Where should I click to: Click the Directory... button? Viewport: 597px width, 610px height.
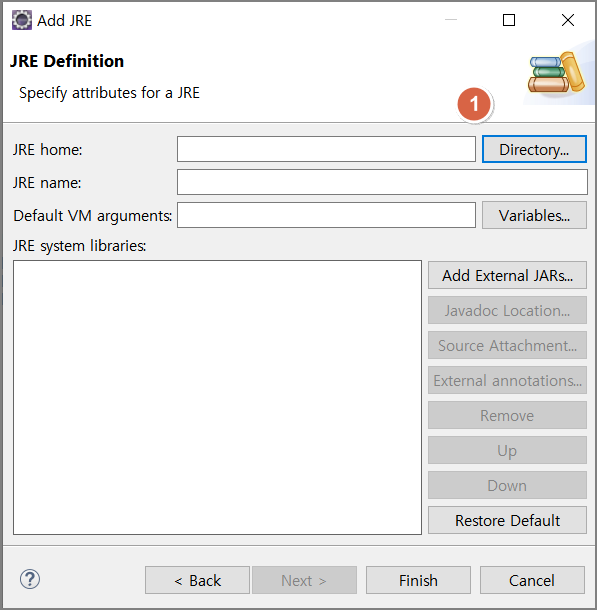pos(534,149)
